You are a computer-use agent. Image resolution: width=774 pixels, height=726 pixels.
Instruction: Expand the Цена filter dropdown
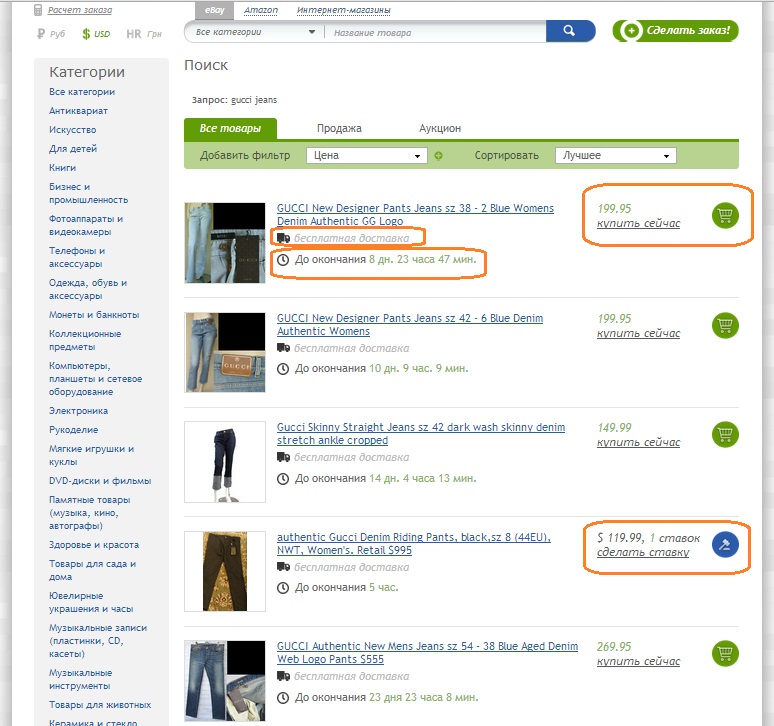click(x=367, y=156)
